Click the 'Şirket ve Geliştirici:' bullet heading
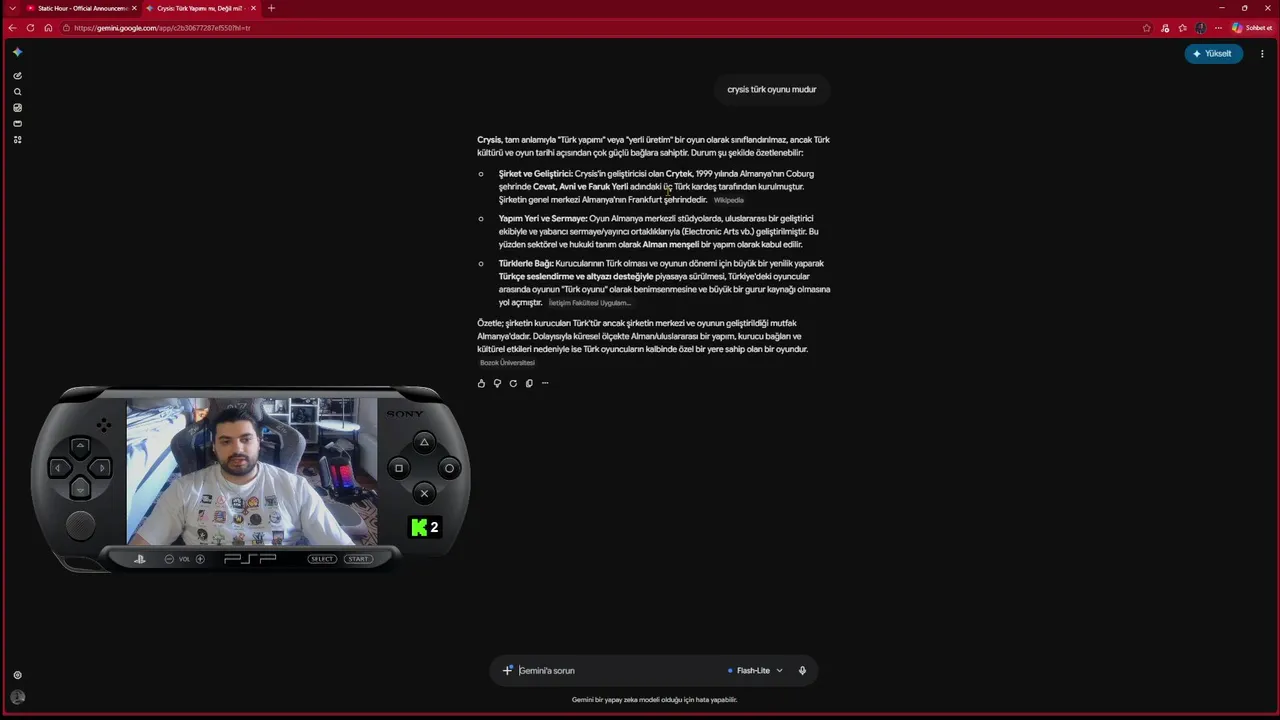This screenshot has height=720, width=1280. 536,174
